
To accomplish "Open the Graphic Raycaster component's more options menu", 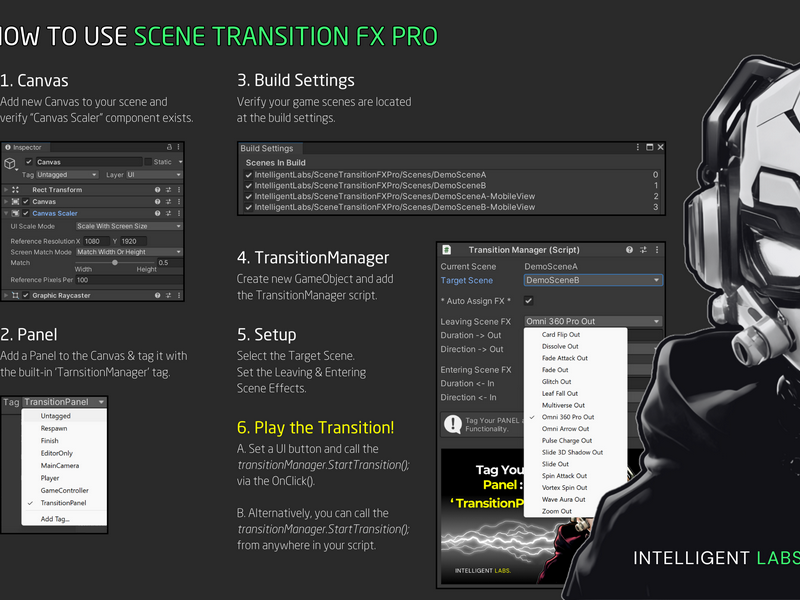I will 179,295.
